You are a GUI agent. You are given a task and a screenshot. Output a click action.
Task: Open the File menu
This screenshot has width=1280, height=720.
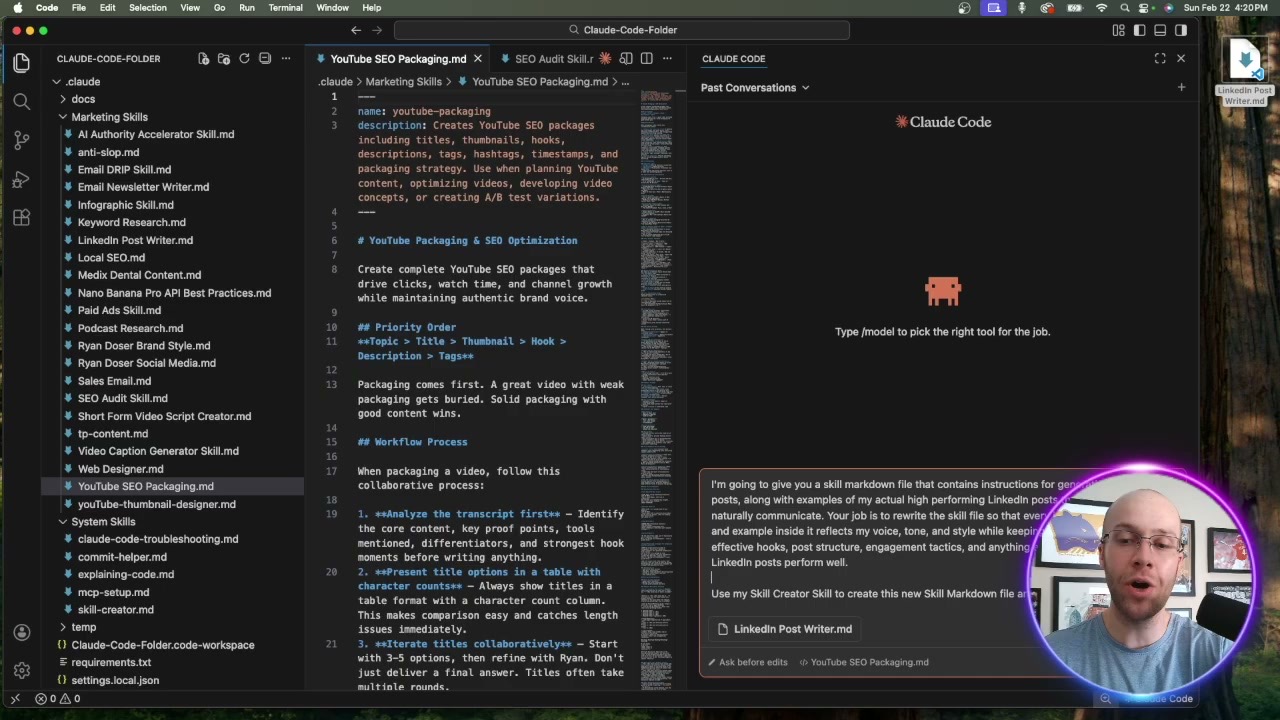tap(78, 8)
